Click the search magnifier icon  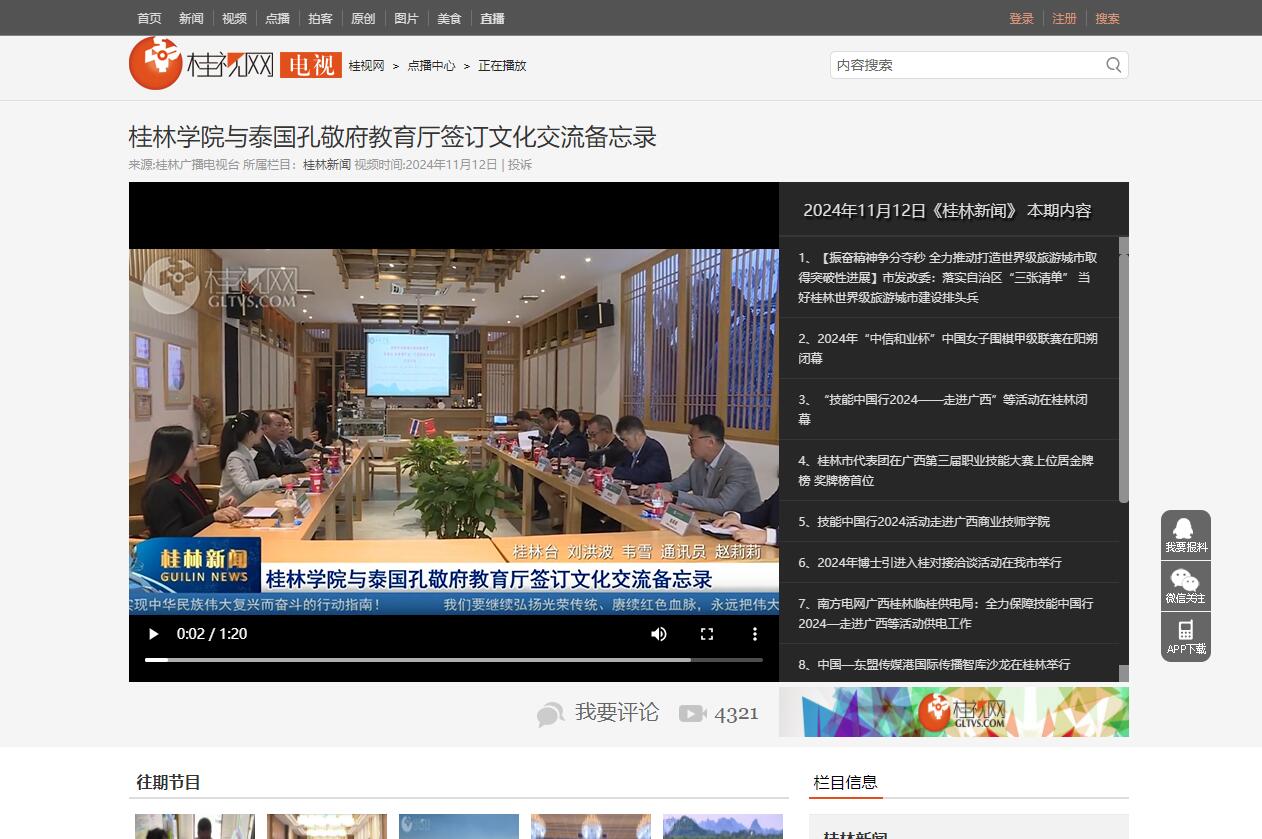pyautogui.click(x=1113, y=65)
